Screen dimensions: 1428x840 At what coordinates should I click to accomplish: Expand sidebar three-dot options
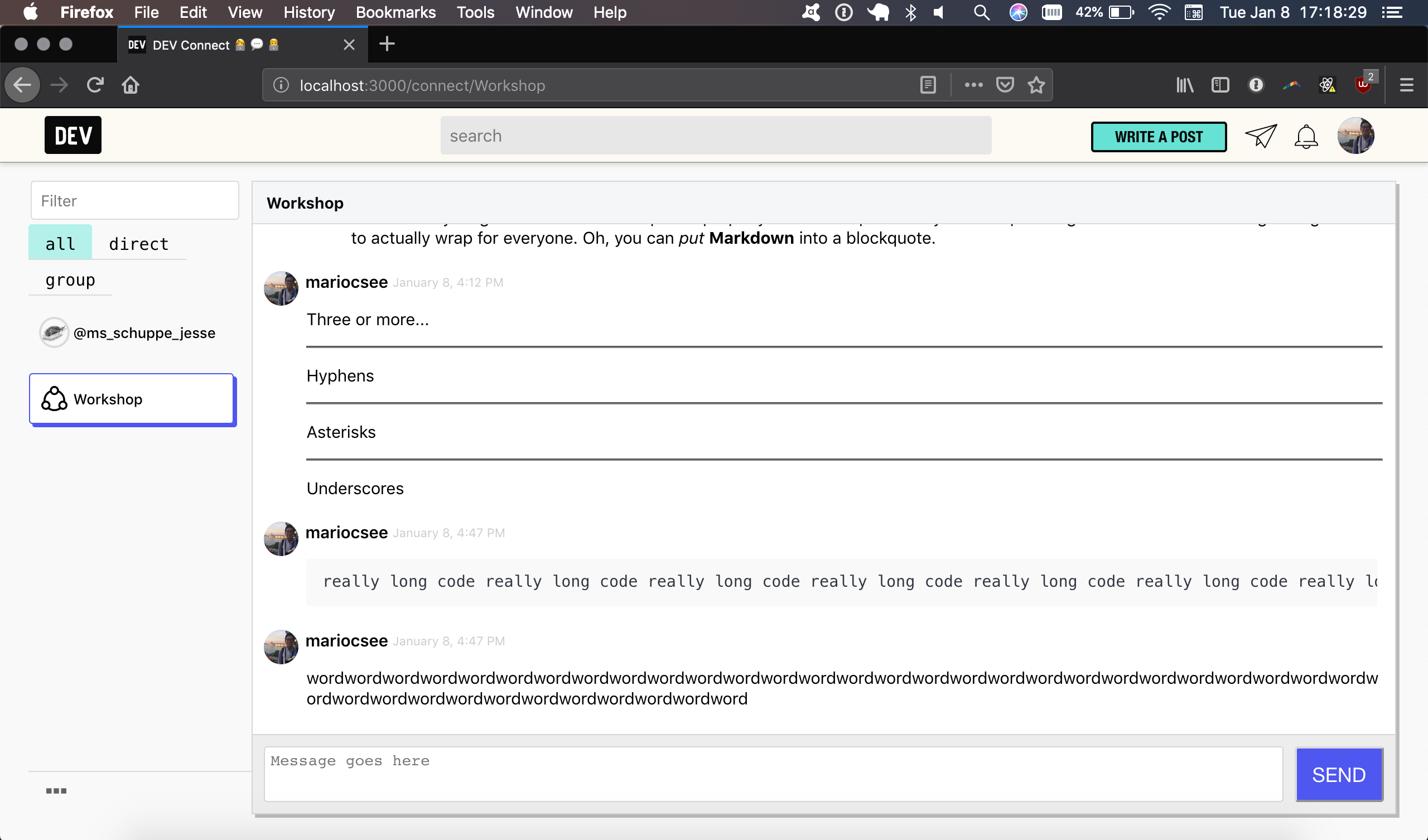(x=56, y=790)
